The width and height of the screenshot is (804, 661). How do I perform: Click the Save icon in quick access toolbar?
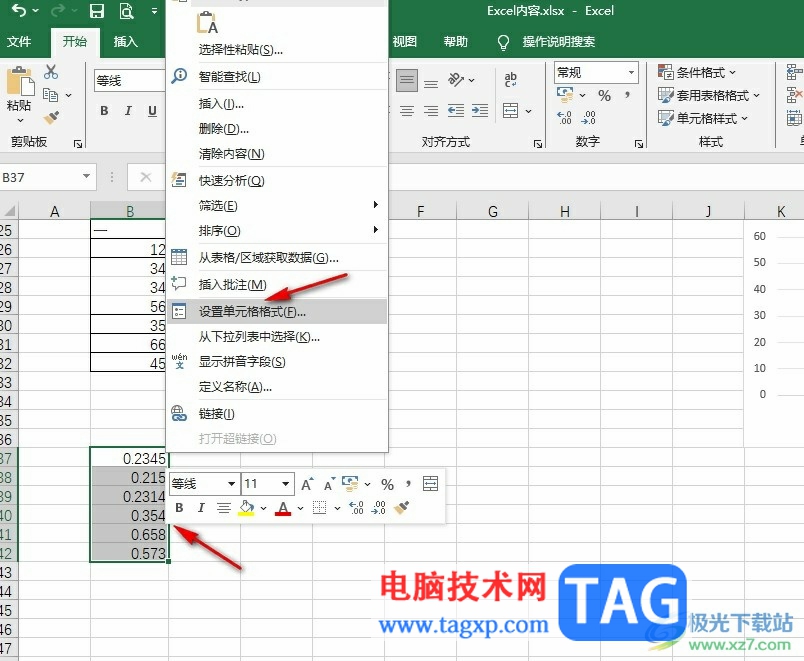click(97, 11)
